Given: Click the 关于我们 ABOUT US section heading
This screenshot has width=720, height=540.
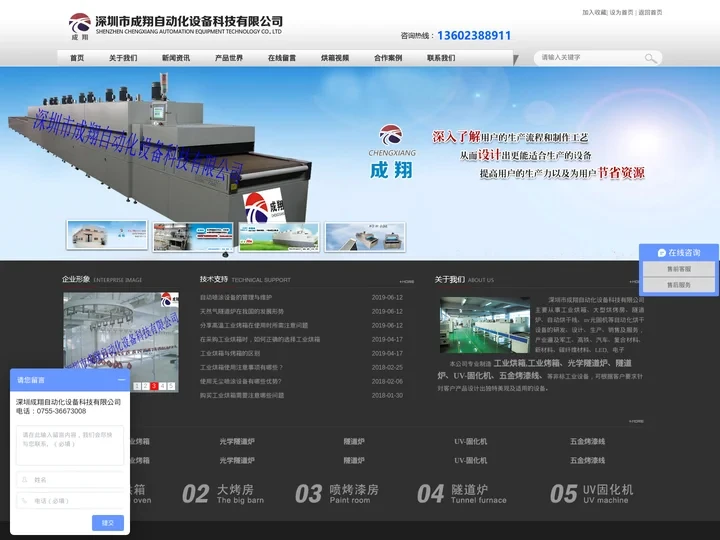Looking at the screenshot, I should point(464,280).
